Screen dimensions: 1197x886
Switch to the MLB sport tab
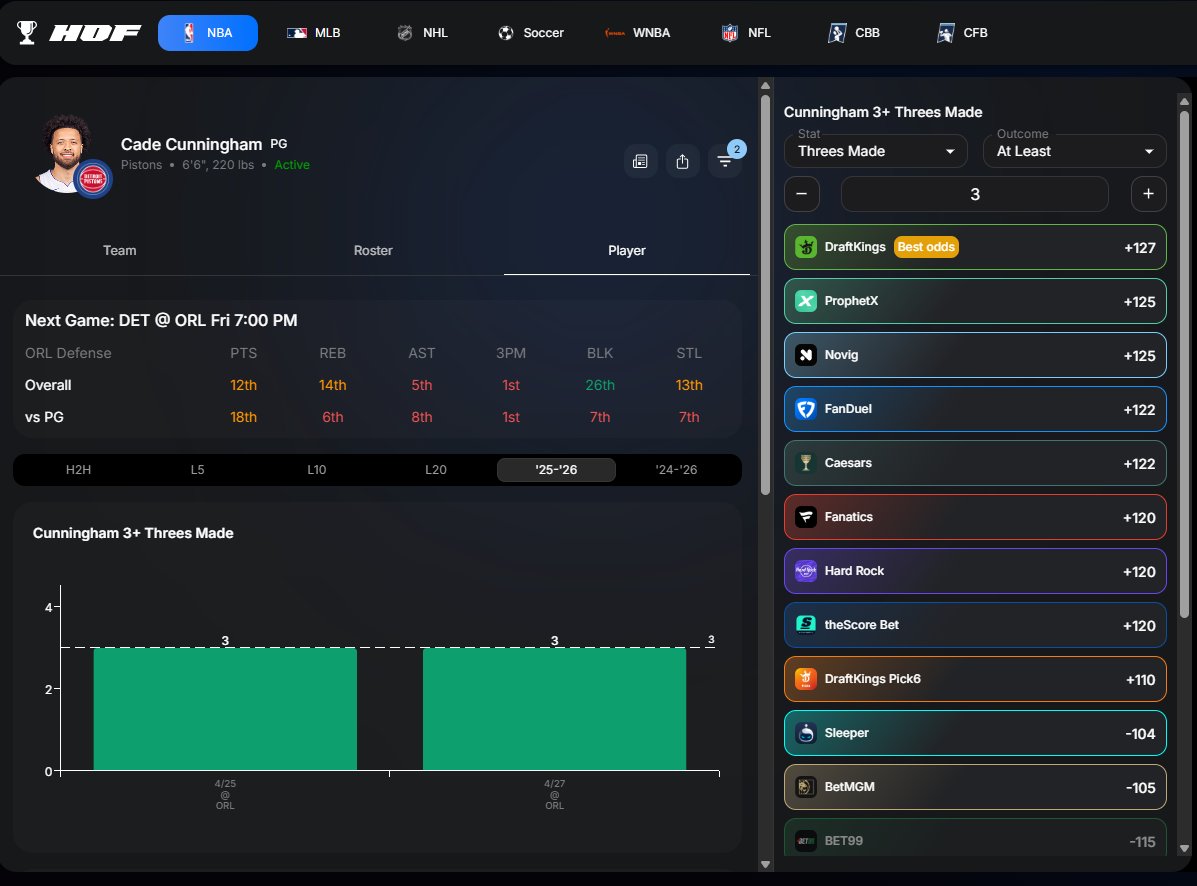314,33
